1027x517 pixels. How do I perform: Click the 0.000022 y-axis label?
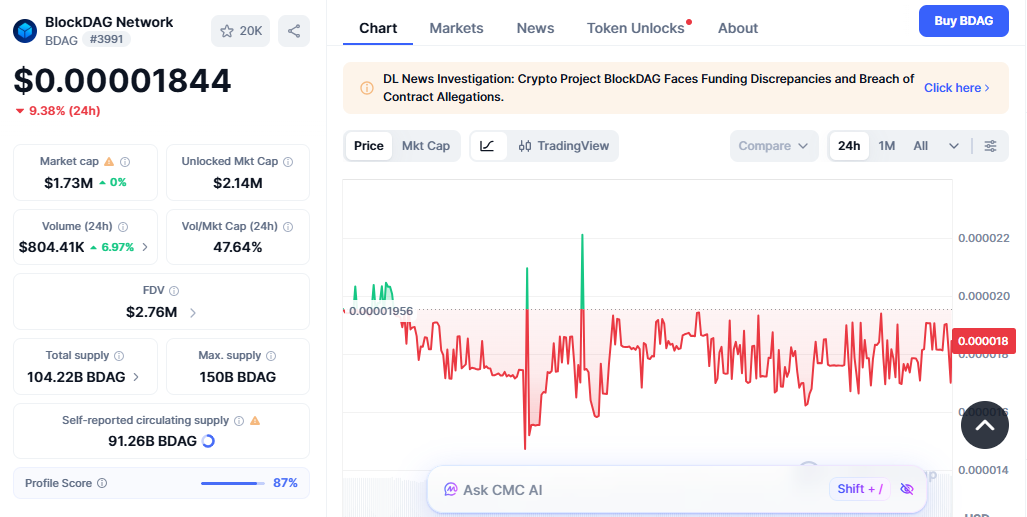coord(983,238)
